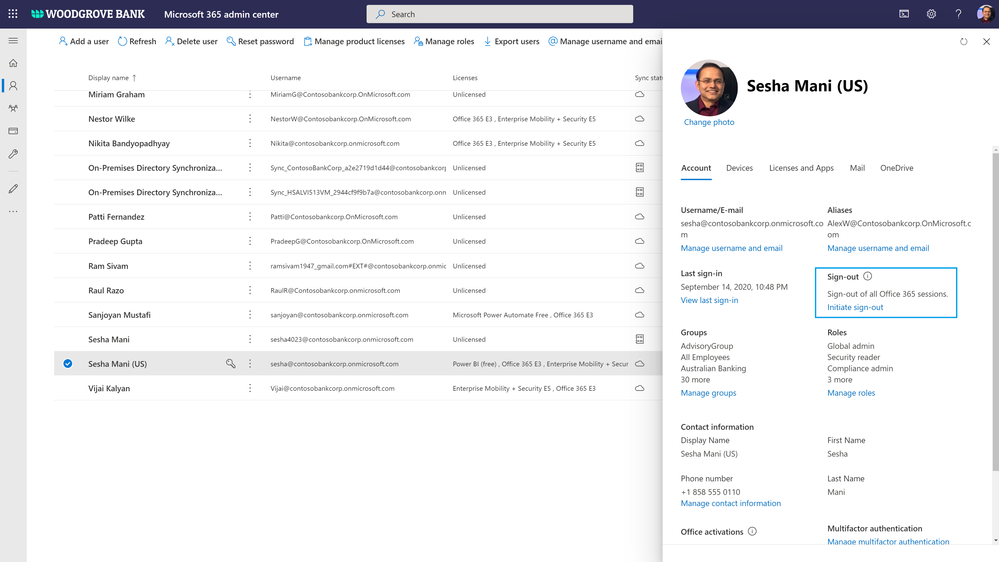Click Manage product licenses
The image size is (999, 562).
(x=354, y=41)
